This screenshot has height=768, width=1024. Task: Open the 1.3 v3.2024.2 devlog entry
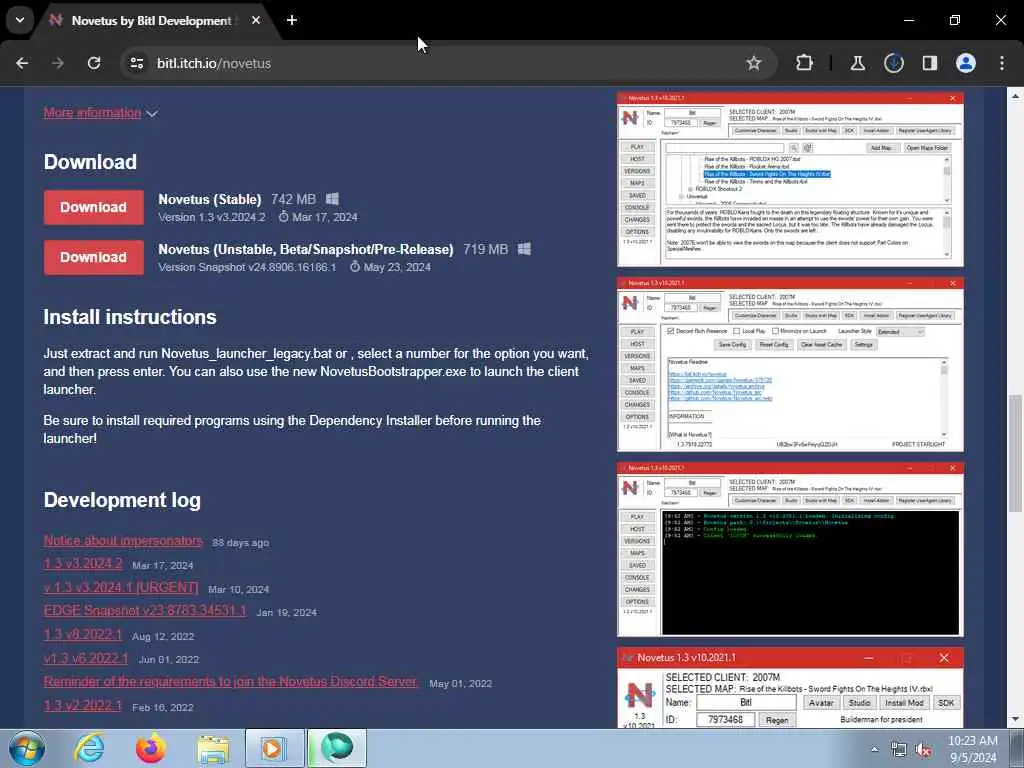click(x=83, y=564)
